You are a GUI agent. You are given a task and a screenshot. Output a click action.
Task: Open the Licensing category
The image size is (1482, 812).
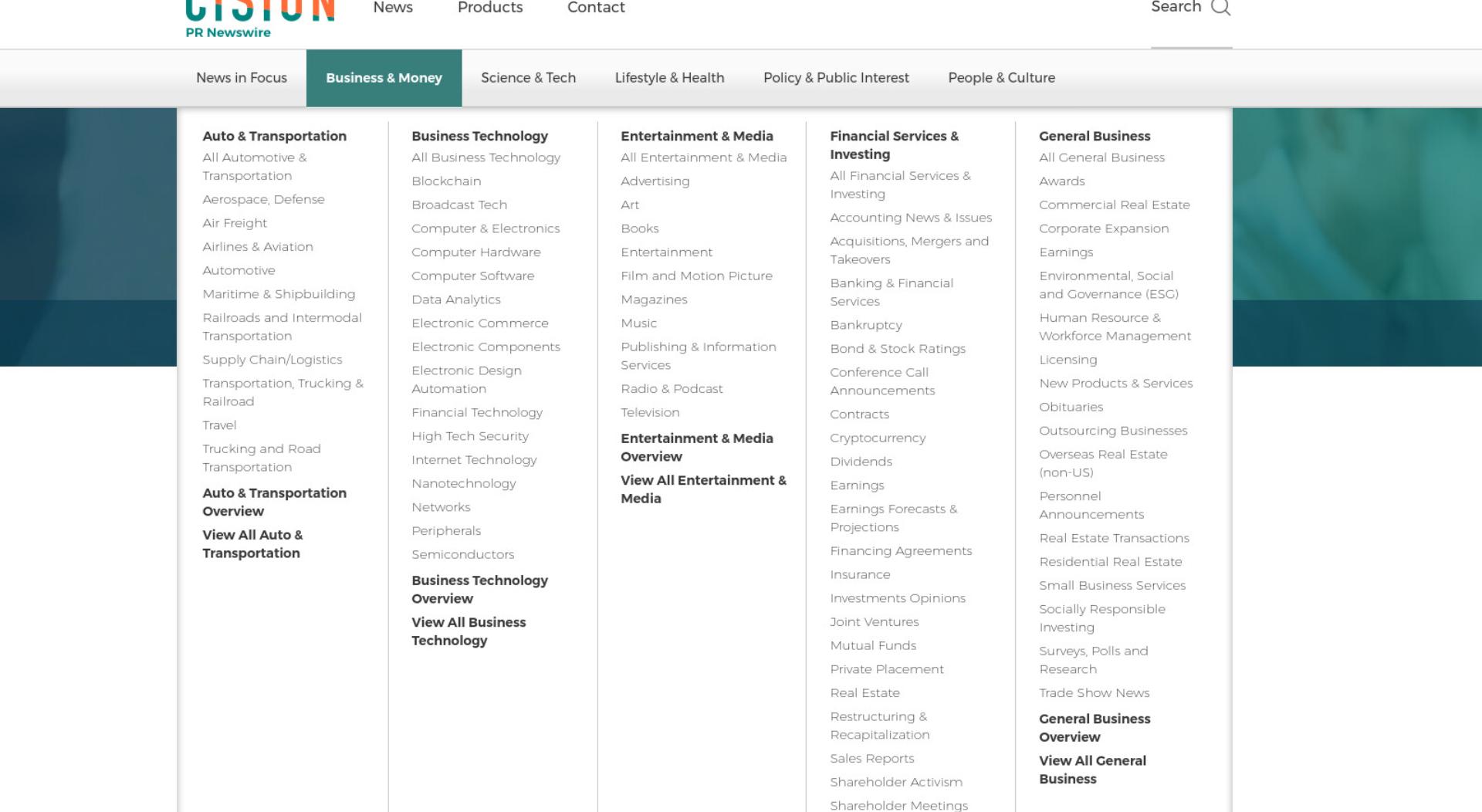(x=1068, y=360)
